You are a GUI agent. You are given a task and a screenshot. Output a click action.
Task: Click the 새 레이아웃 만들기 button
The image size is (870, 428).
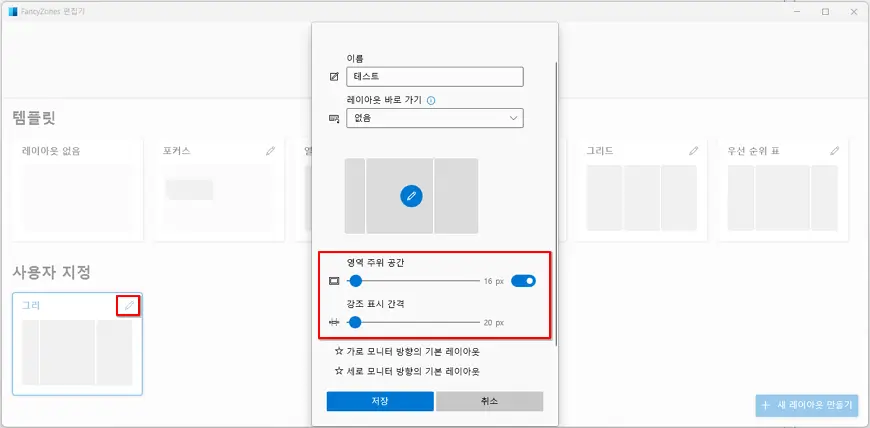(807, 405)
